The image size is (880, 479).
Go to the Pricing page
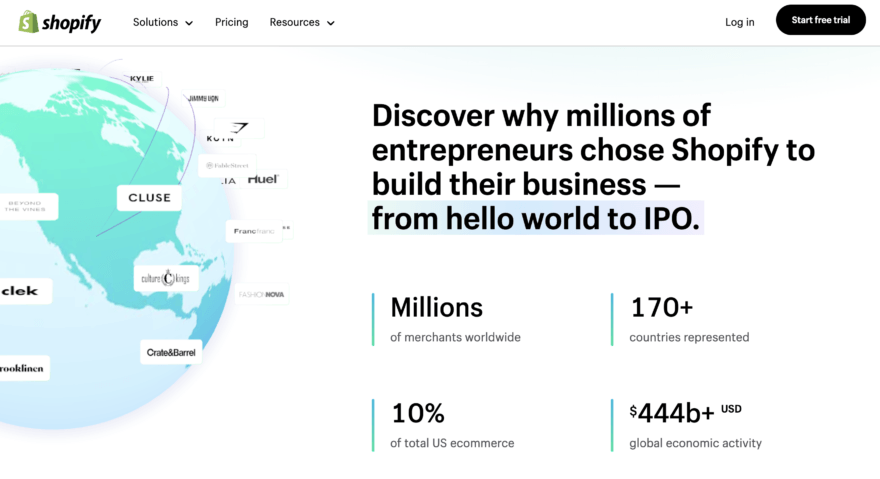[231, 22]
